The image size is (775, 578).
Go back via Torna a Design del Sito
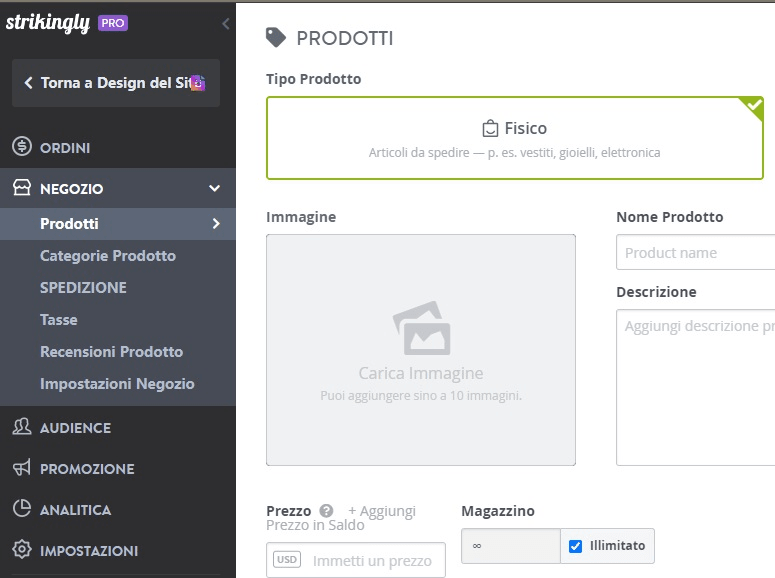coord(116,83)
